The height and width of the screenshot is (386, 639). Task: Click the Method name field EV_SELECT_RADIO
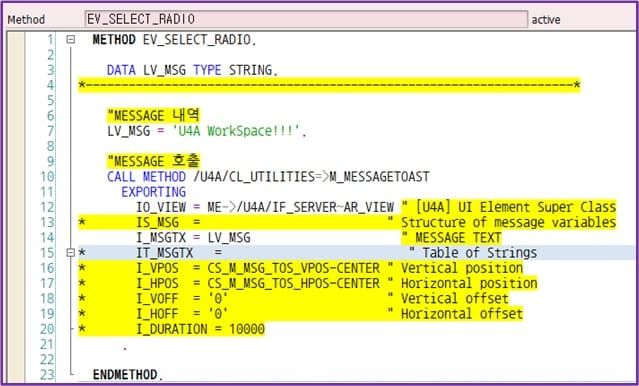click(306, 19)
